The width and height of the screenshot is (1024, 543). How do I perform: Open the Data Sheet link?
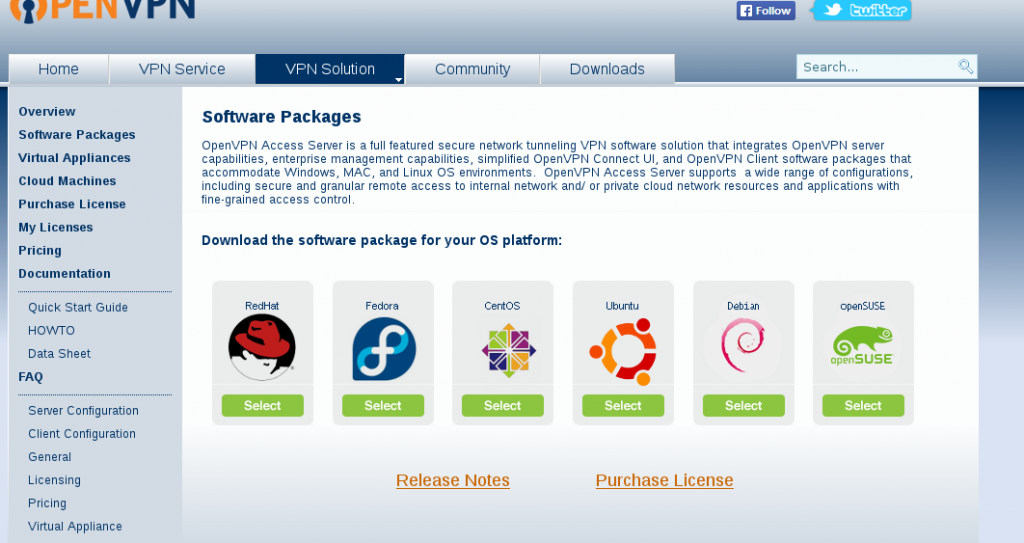[x=59, y=354]
